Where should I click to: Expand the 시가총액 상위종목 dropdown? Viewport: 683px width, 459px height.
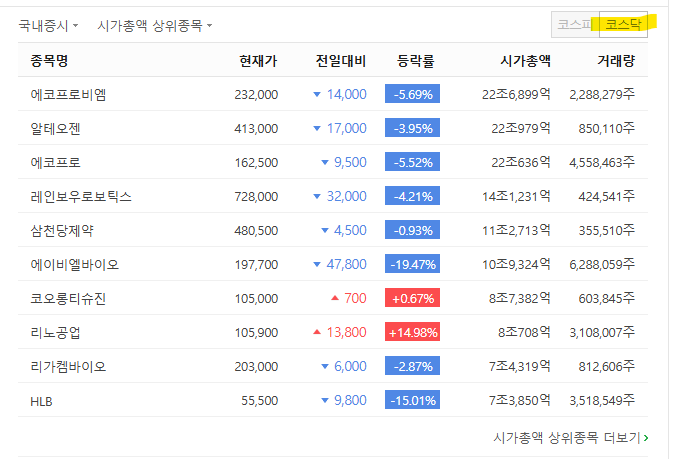(x=154, y=25)
